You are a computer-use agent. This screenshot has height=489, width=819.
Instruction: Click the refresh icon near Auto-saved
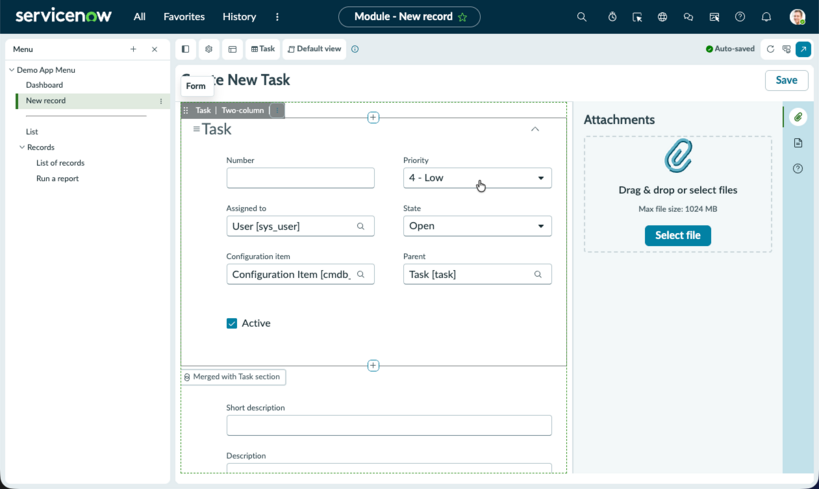[x=770, y=49]
